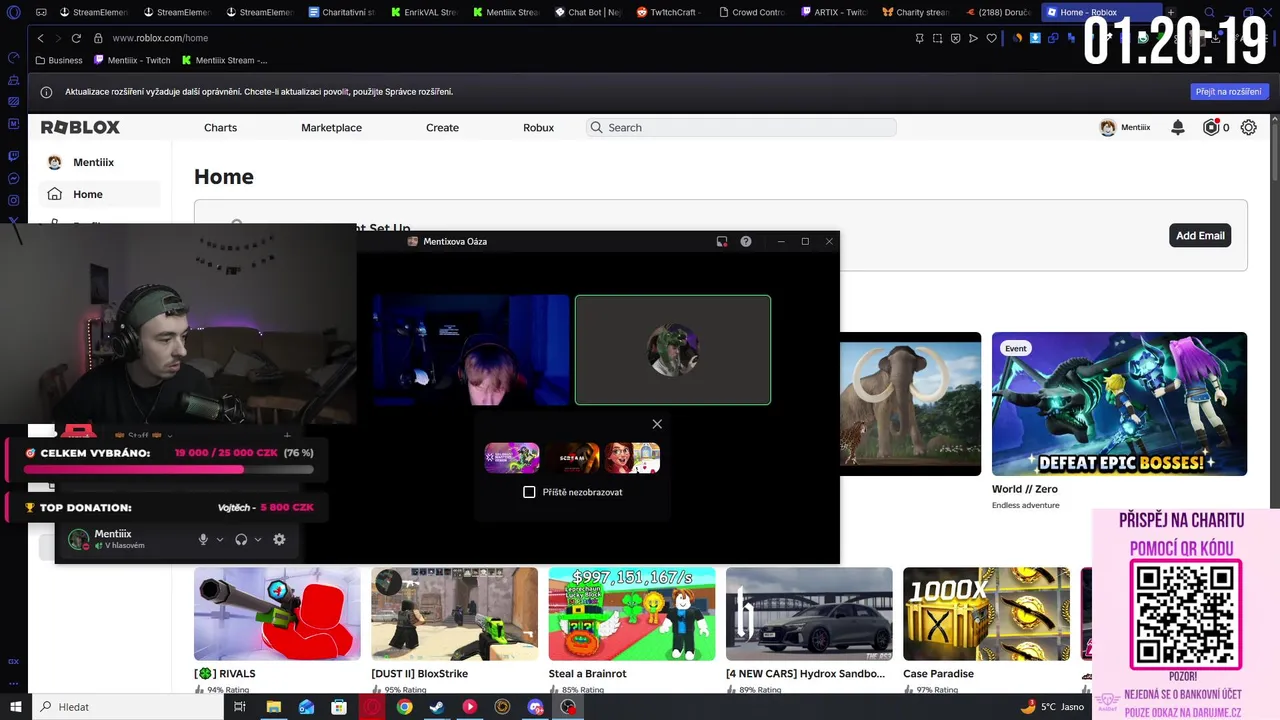The width and height of the screenshot is (1280, 720).
Task: Focus the Roblox search field
Action: (740, 128)
